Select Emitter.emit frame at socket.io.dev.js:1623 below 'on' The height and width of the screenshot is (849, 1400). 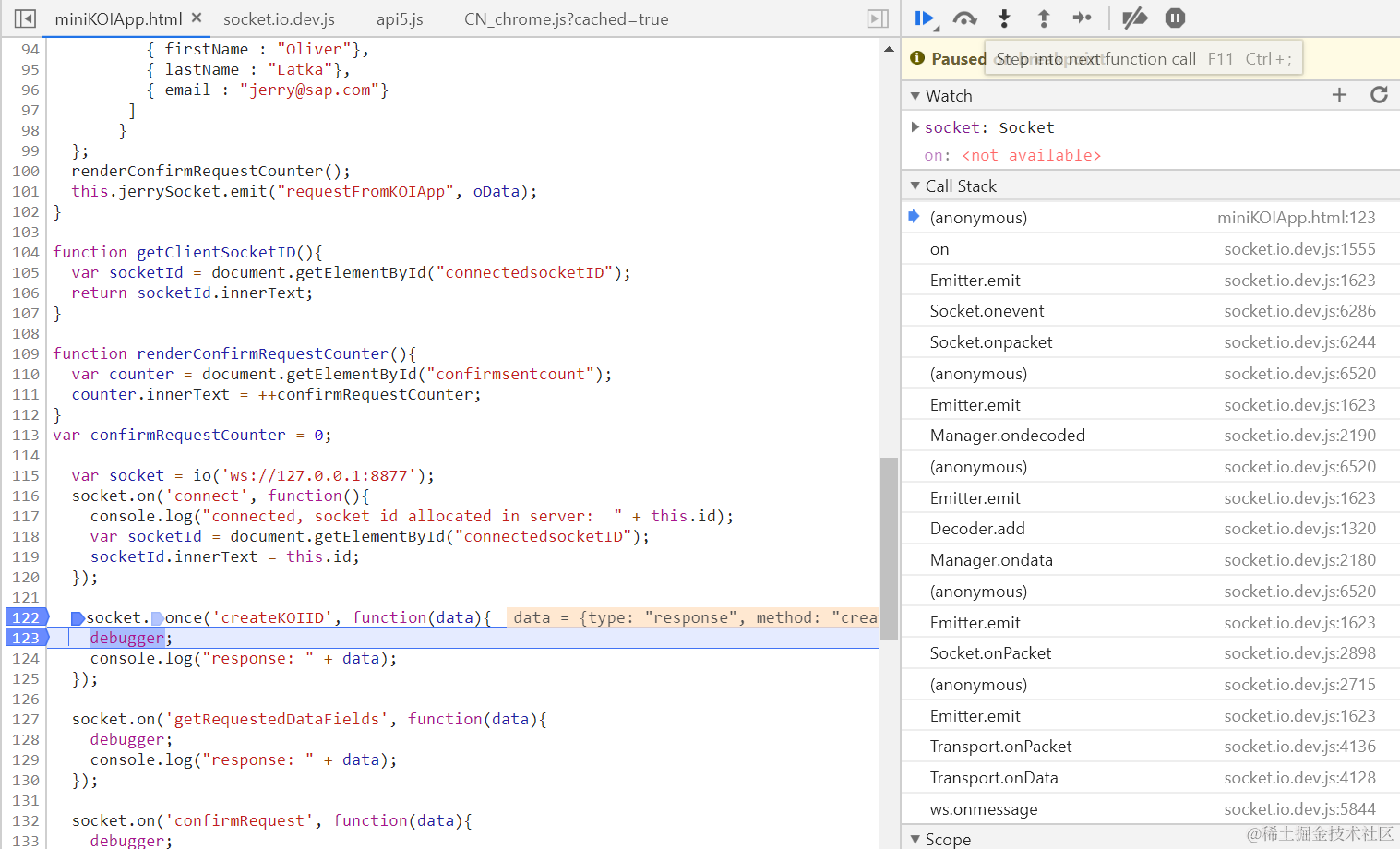pyautogui.click(x=1151, y=281)
